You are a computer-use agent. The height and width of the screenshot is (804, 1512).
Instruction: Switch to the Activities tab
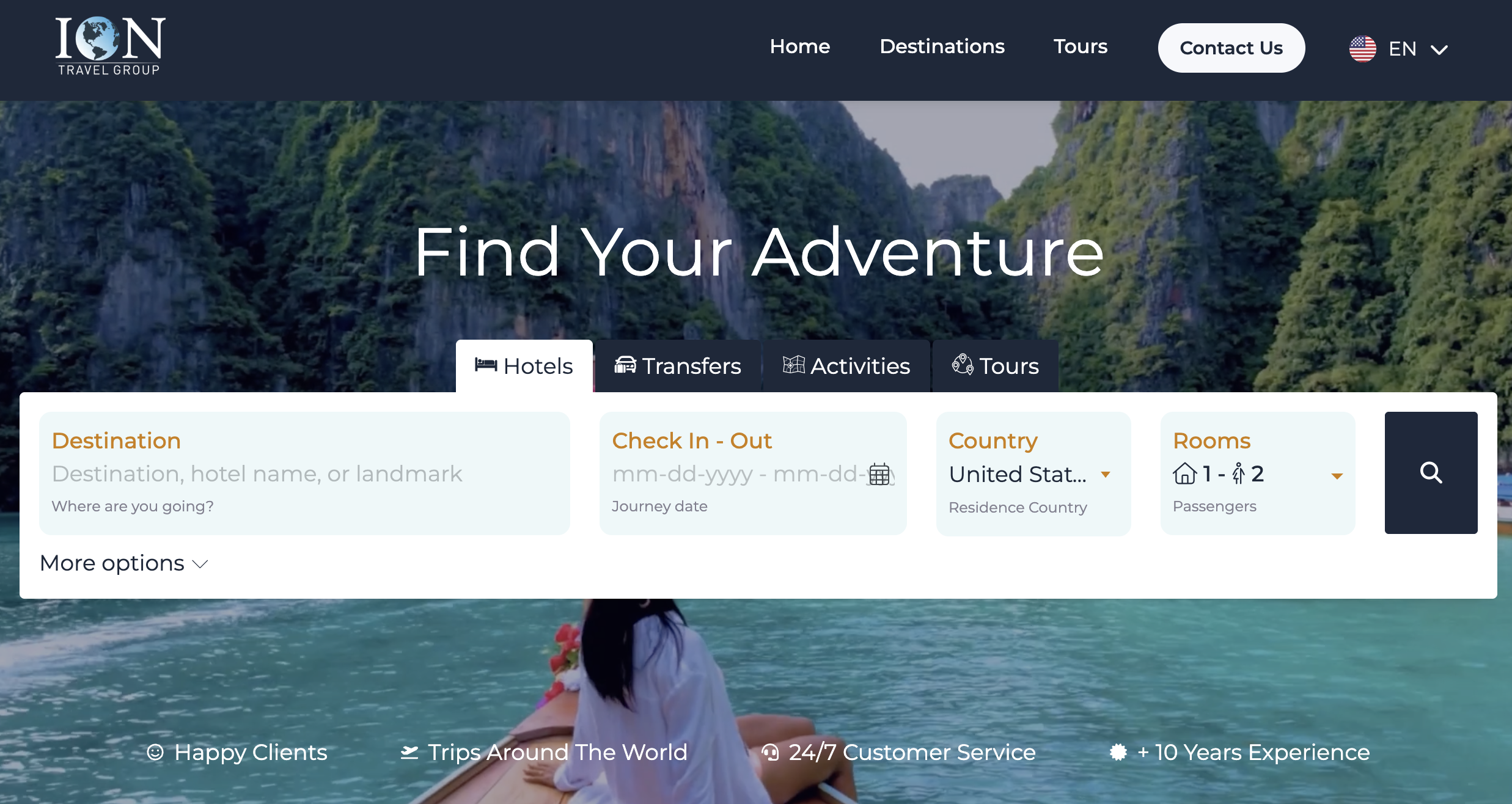pos(846,366)
